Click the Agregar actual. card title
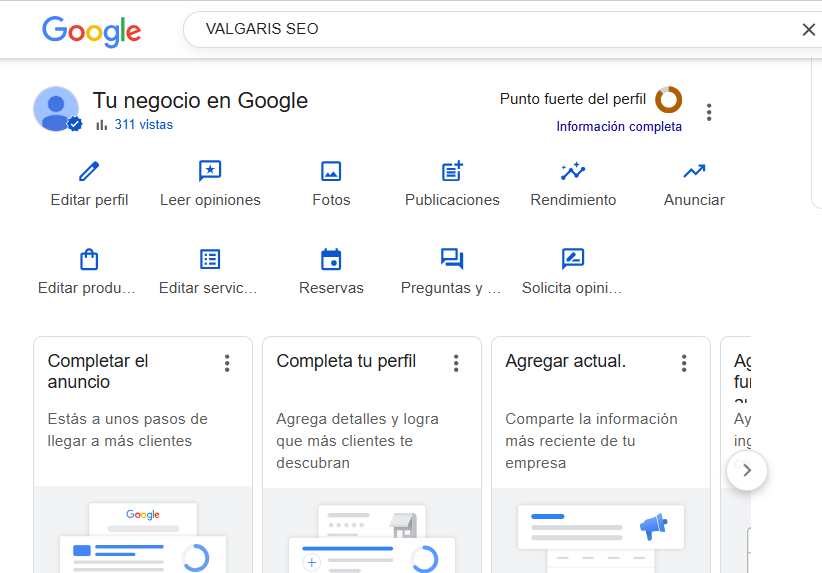Screen dimensions: 822x573 point(566,361)
